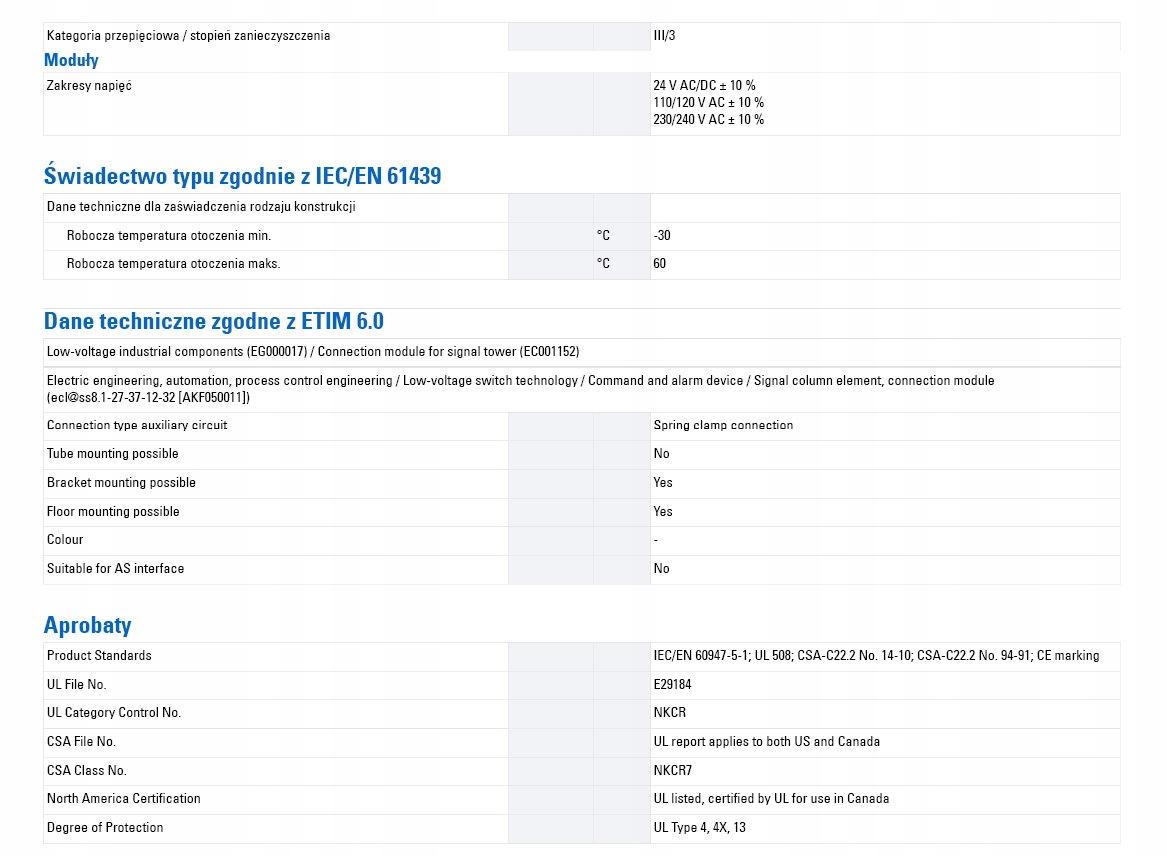The height and width of the screenshot is (856, 1167).
Task: Click the Aprobaty section heading
Action: click(87, 625)
